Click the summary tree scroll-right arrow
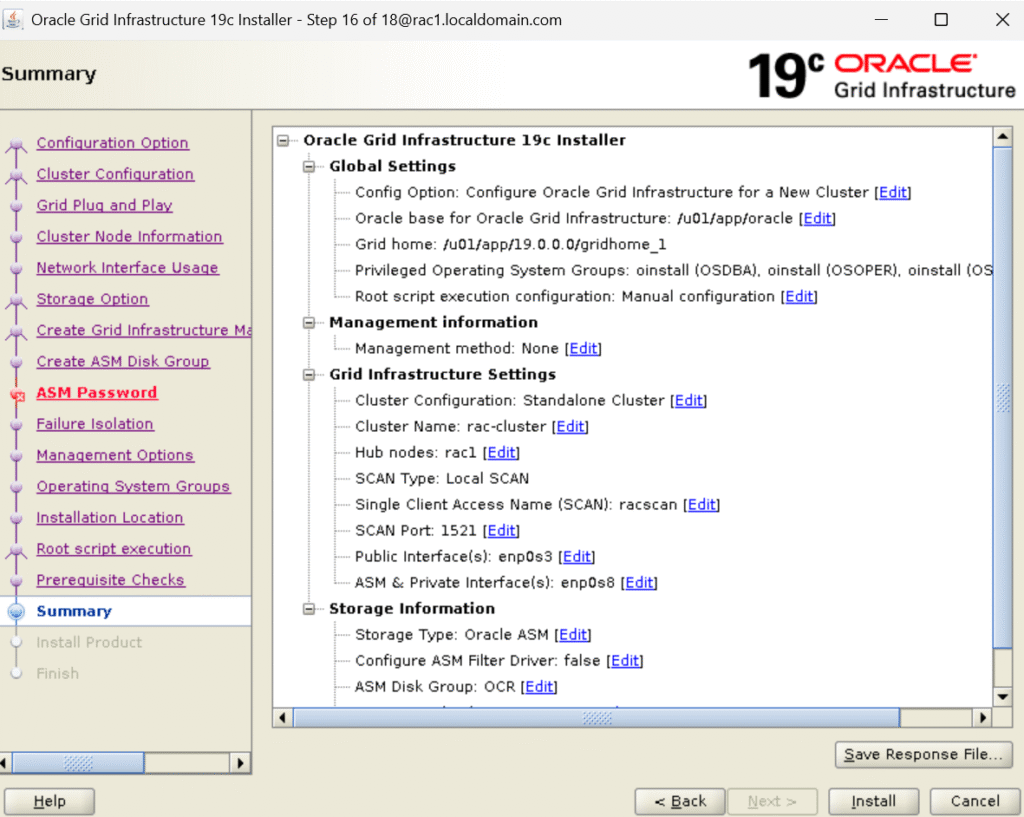The image size is (1024, 817). (x=982, y=718)
